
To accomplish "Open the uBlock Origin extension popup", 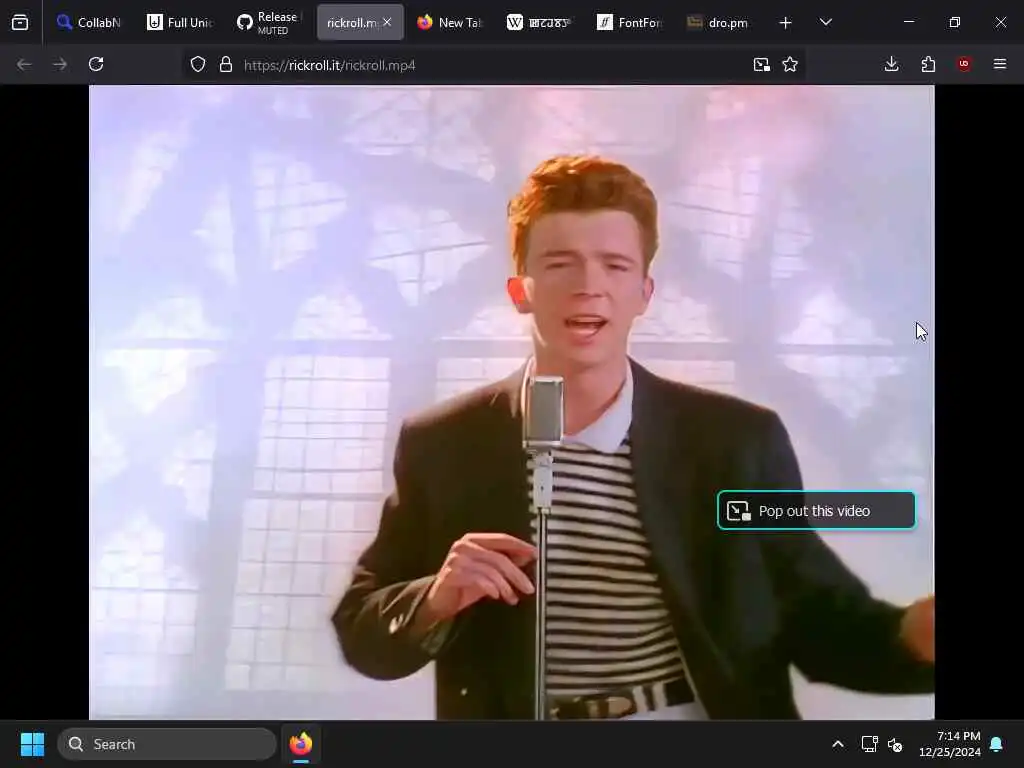I will pos(964,64).
